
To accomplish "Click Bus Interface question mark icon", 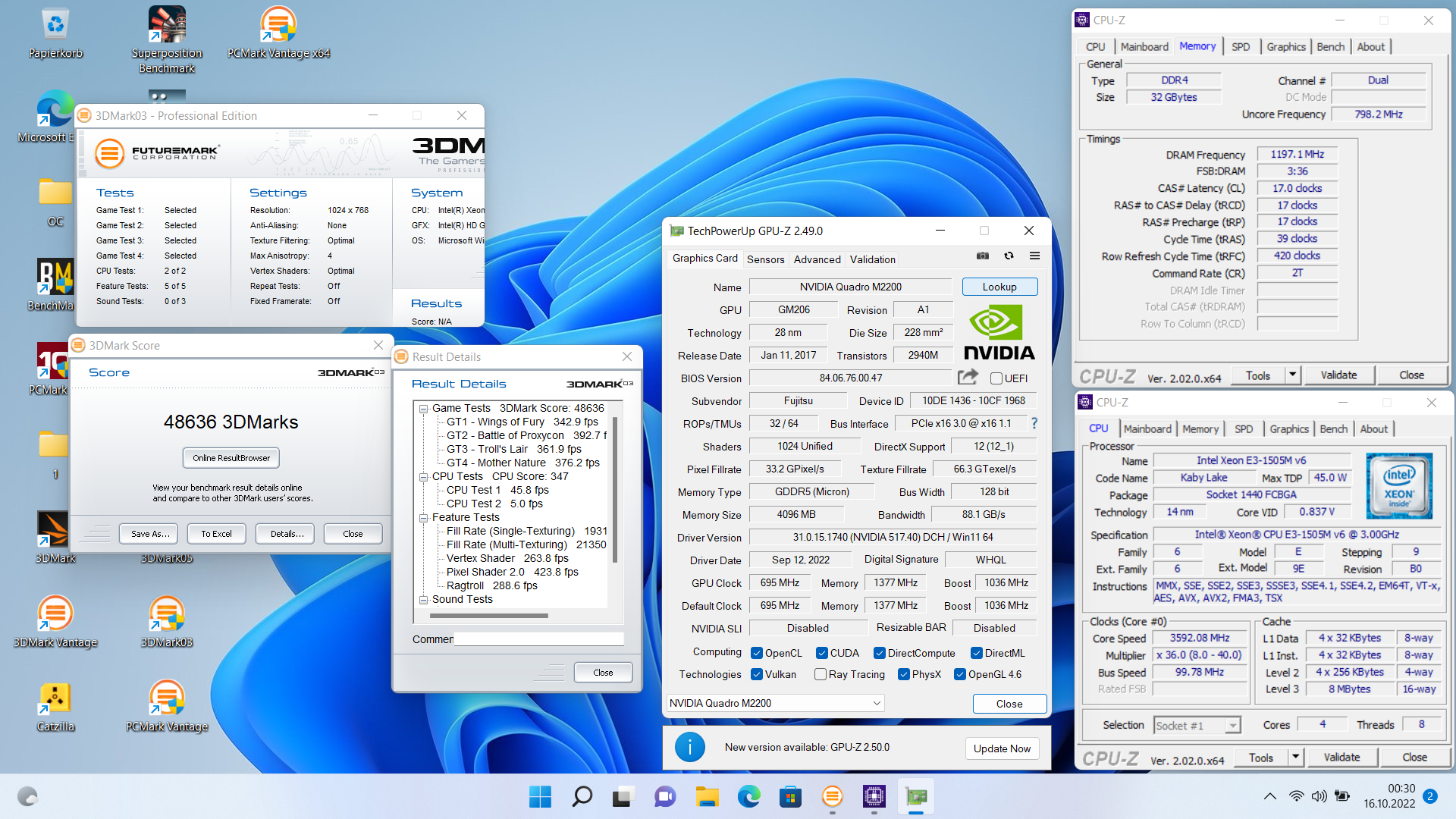I will pyautogui.click(x=1034, y=423).
